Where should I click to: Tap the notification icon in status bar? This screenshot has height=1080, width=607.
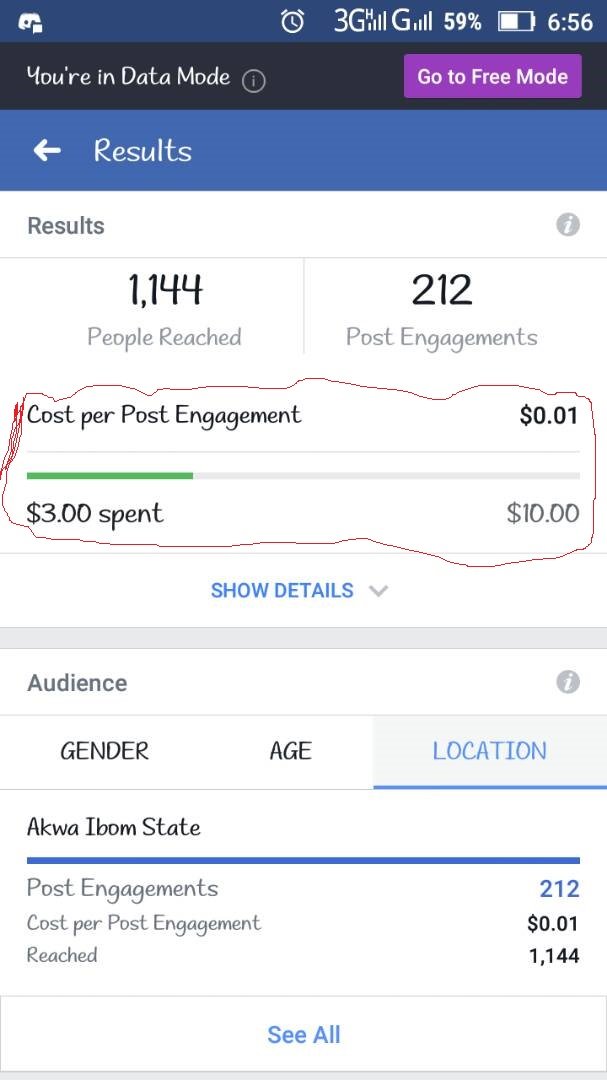[x=31, y=21]
